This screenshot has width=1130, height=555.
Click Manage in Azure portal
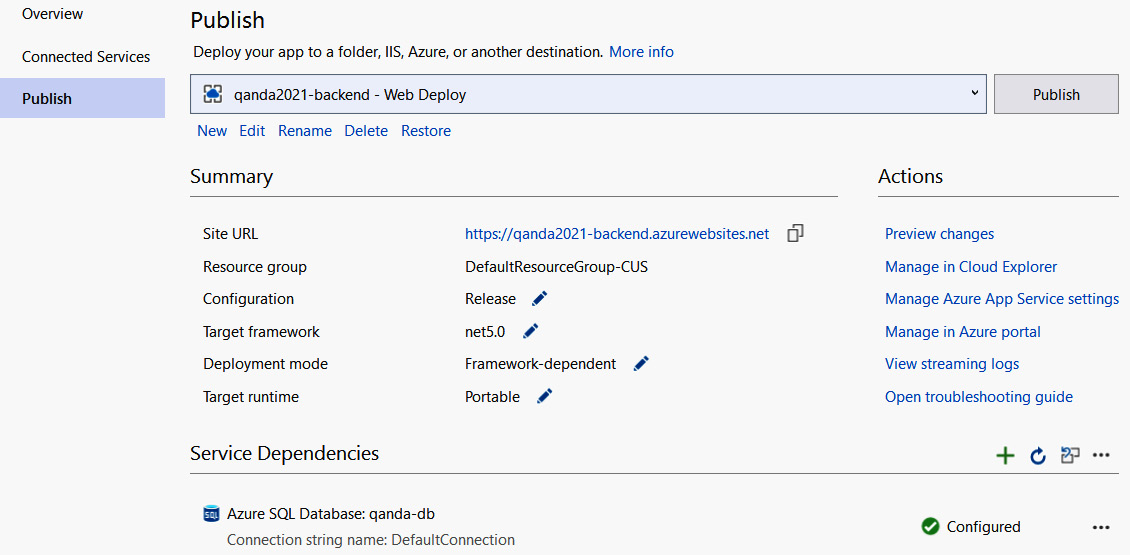[963, 332]
